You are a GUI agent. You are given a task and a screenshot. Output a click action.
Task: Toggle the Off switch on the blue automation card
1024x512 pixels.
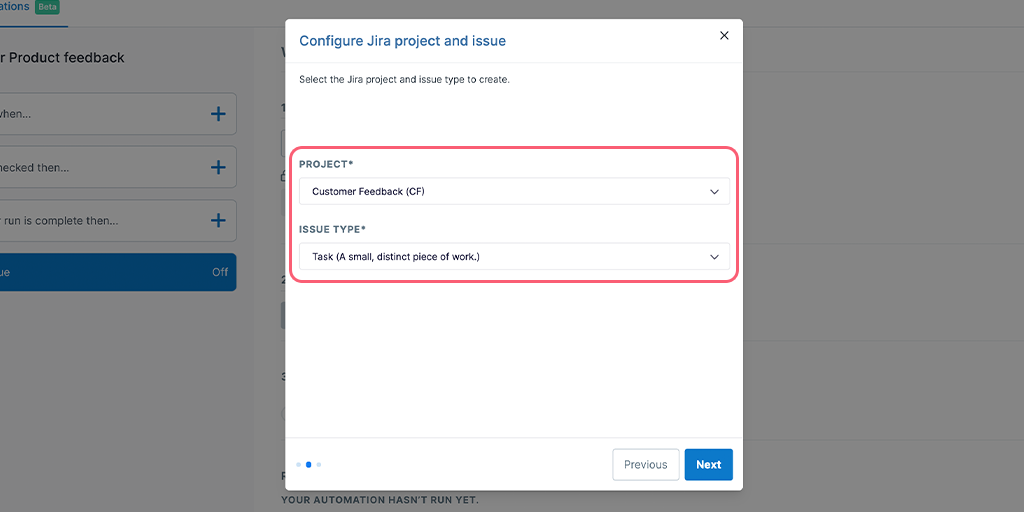[x=220, y=272]
